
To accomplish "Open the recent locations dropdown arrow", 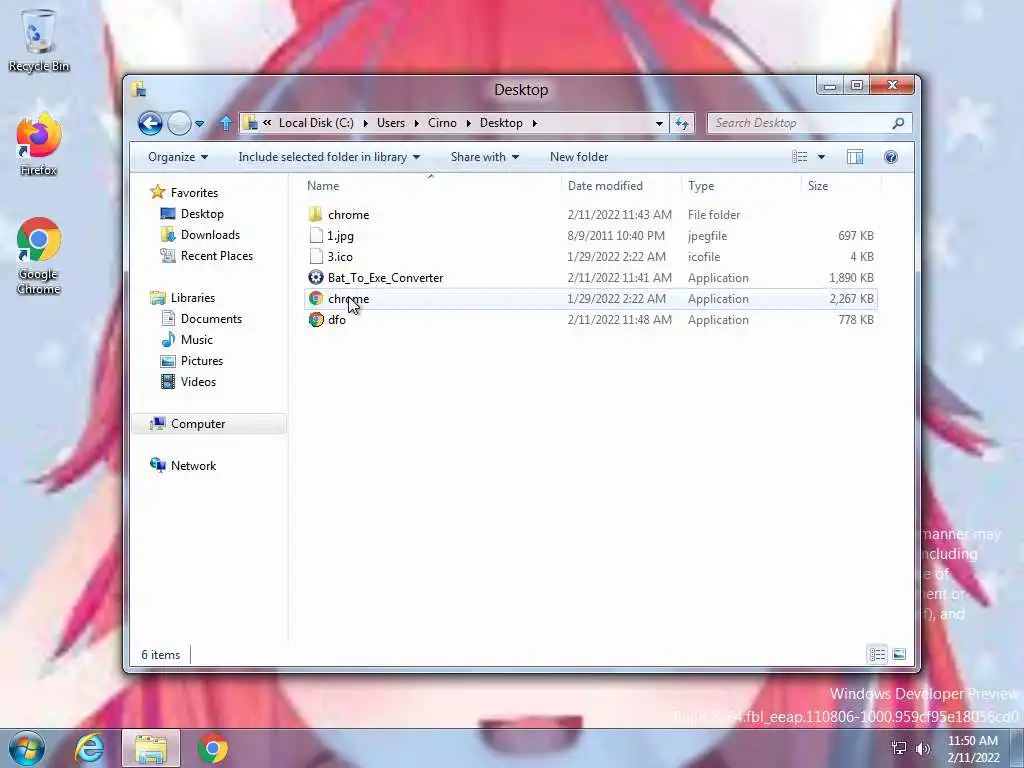I will point(200,123).
